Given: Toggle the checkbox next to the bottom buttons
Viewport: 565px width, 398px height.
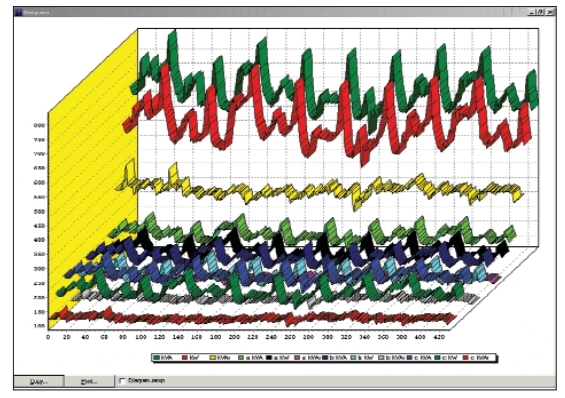Looking at the screenshot, I should 123,381.
